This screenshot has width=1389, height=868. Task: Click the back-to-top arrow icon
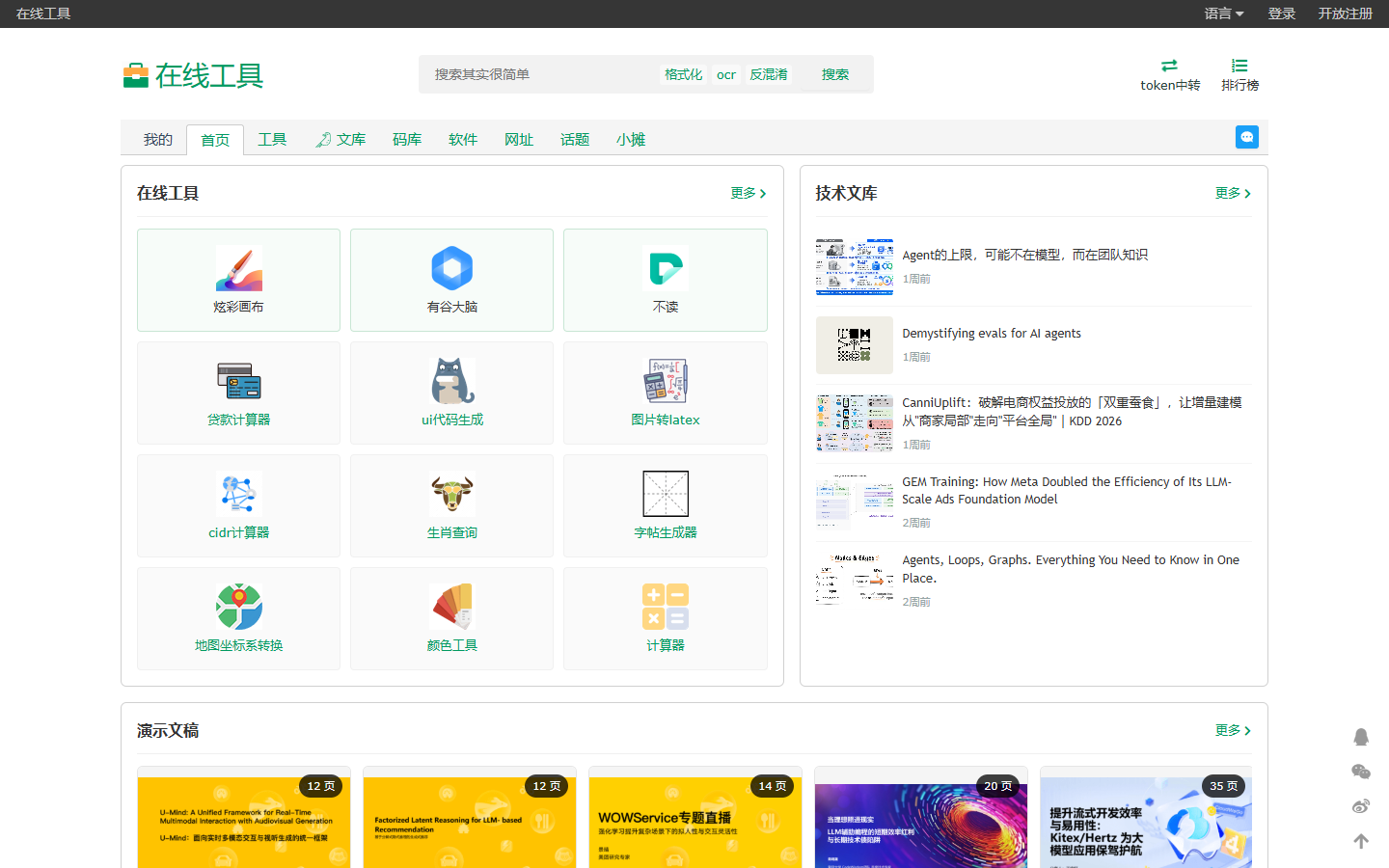click(x=1361, y=841)
